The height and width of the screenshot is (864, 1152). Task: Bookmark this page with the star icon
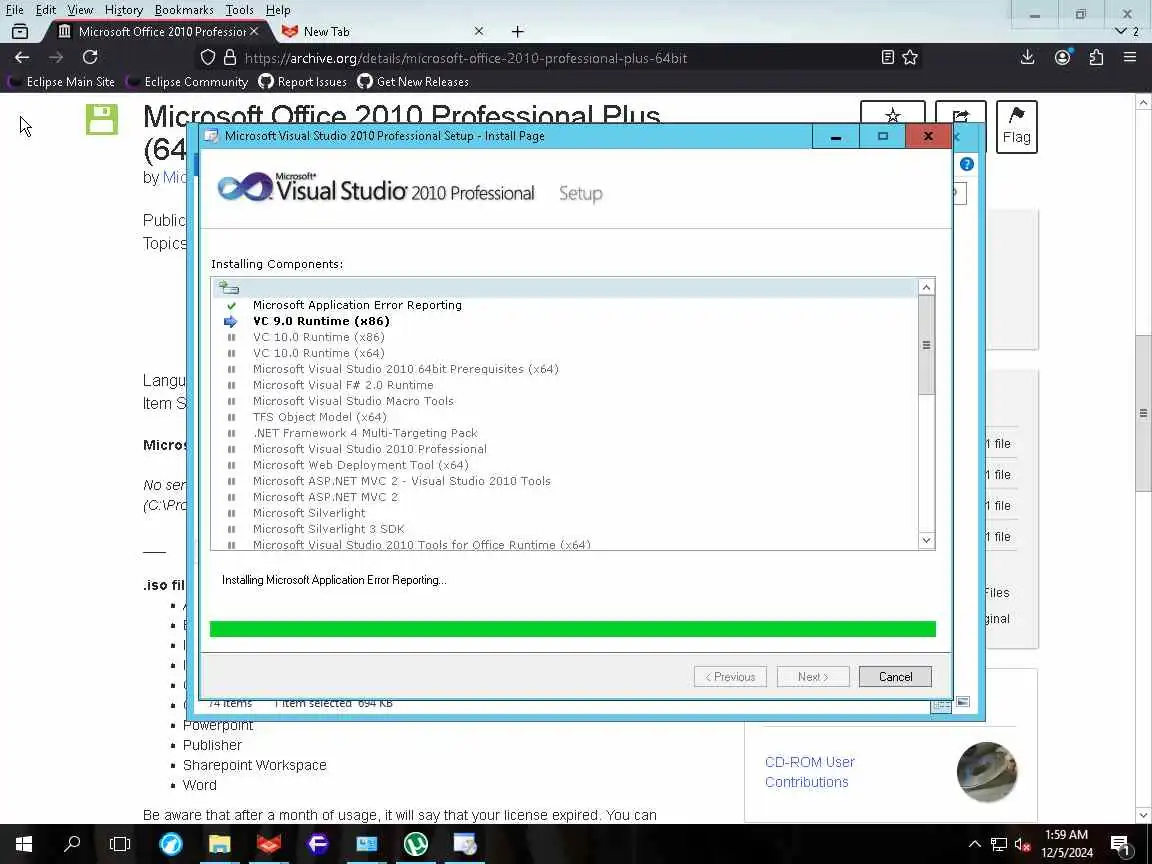910,57
